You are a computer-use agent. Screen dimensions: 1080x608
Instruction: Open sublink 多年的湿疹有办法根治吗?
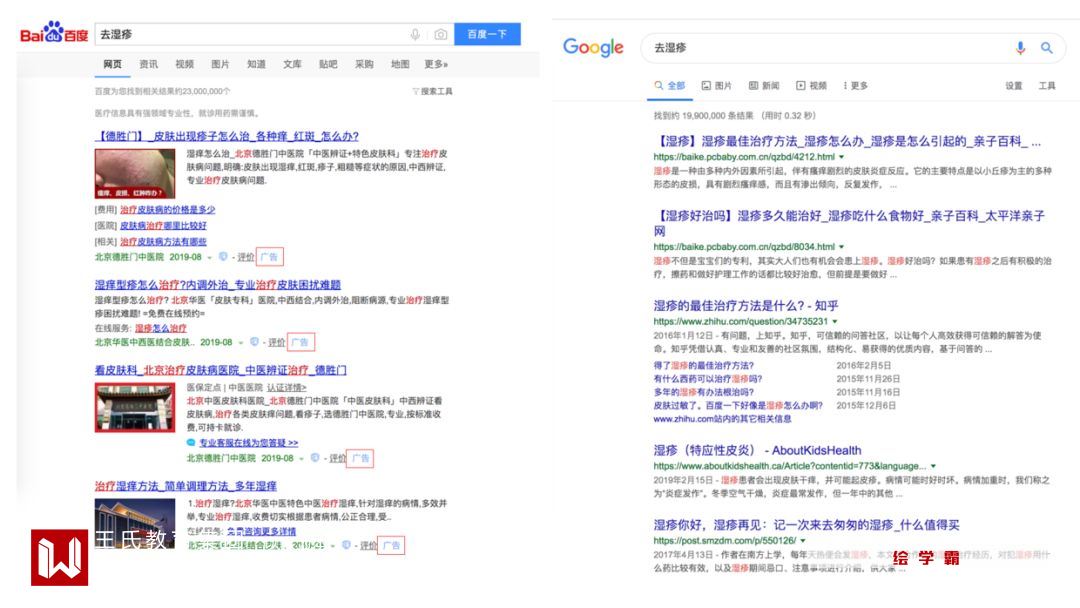point(703,392)
